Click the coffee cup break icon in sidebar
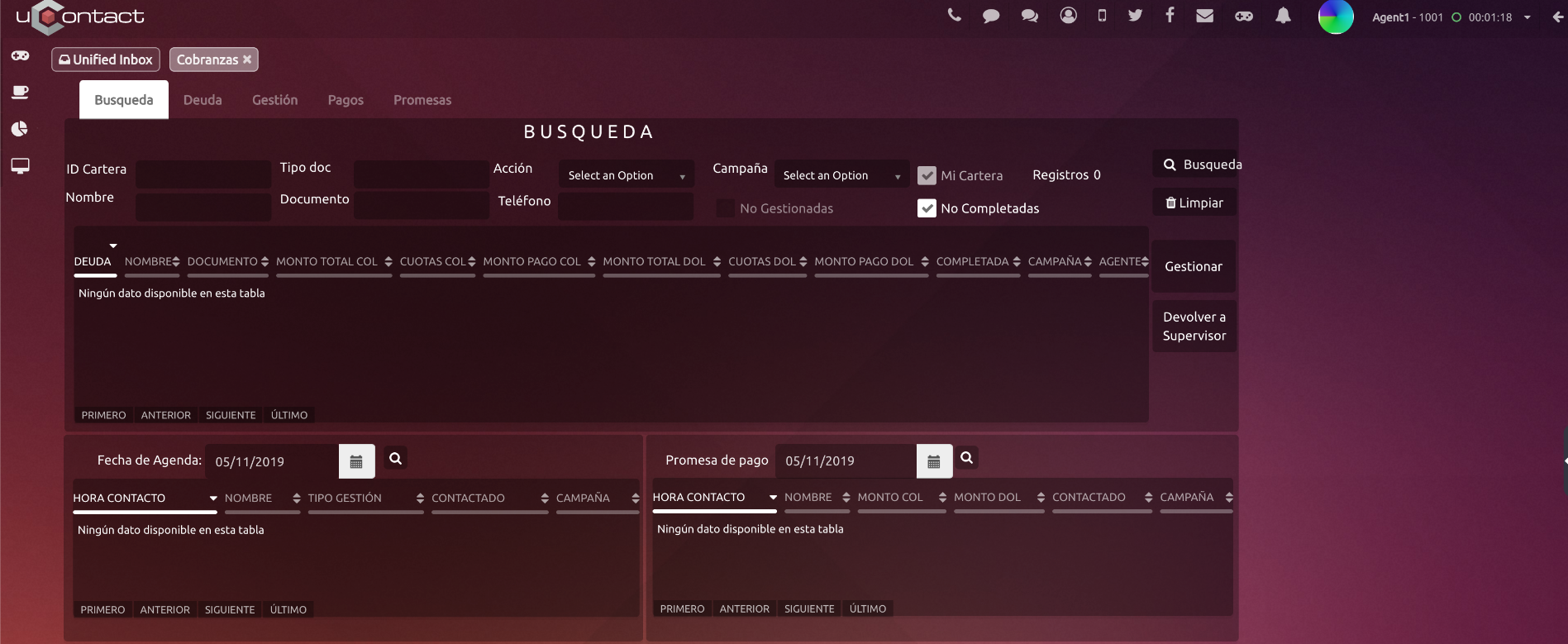1568x644 pixels. (20, 92)
